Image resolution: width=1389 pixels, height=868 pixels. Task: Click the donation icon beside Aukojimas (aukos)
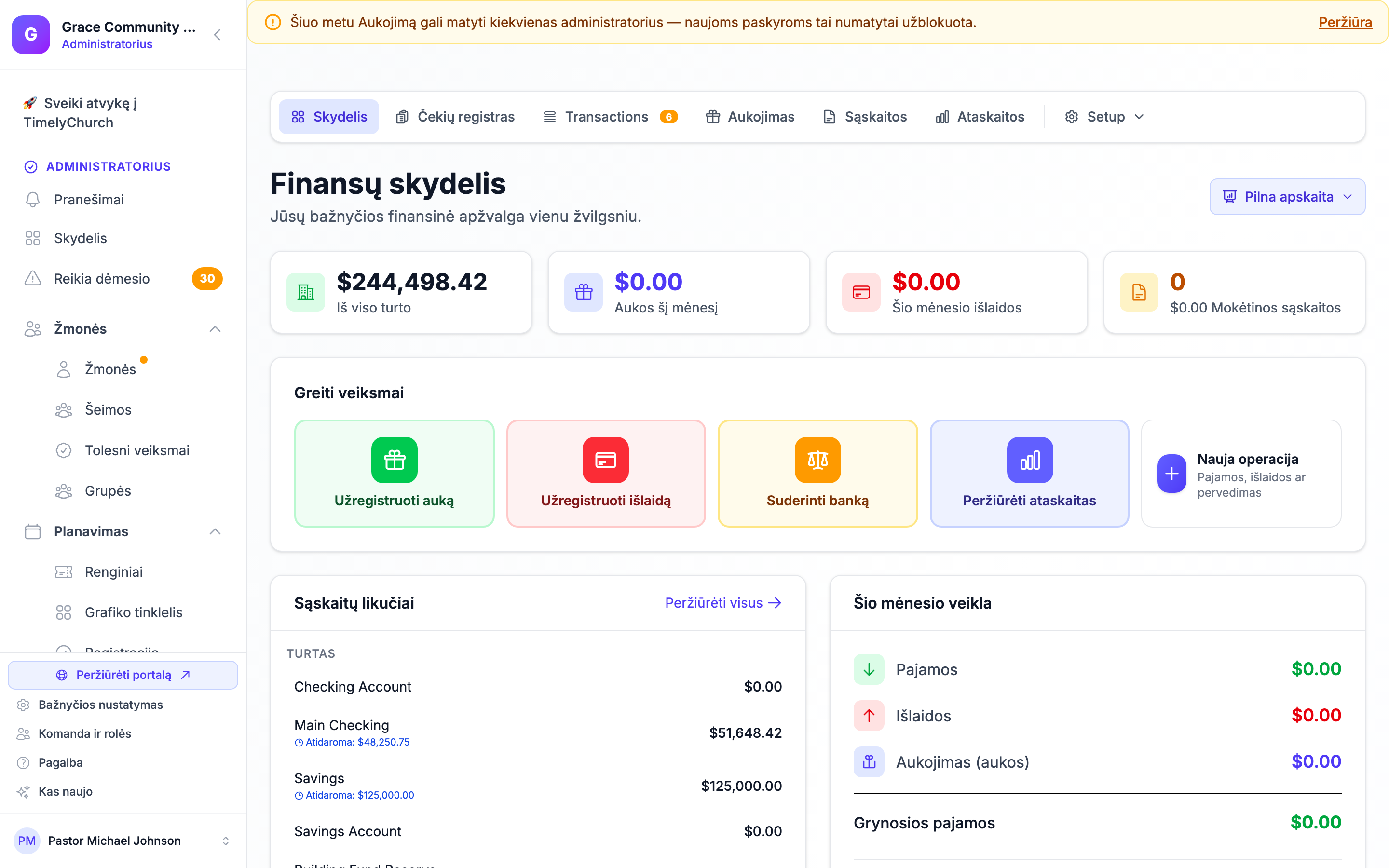tap(869, 762)
